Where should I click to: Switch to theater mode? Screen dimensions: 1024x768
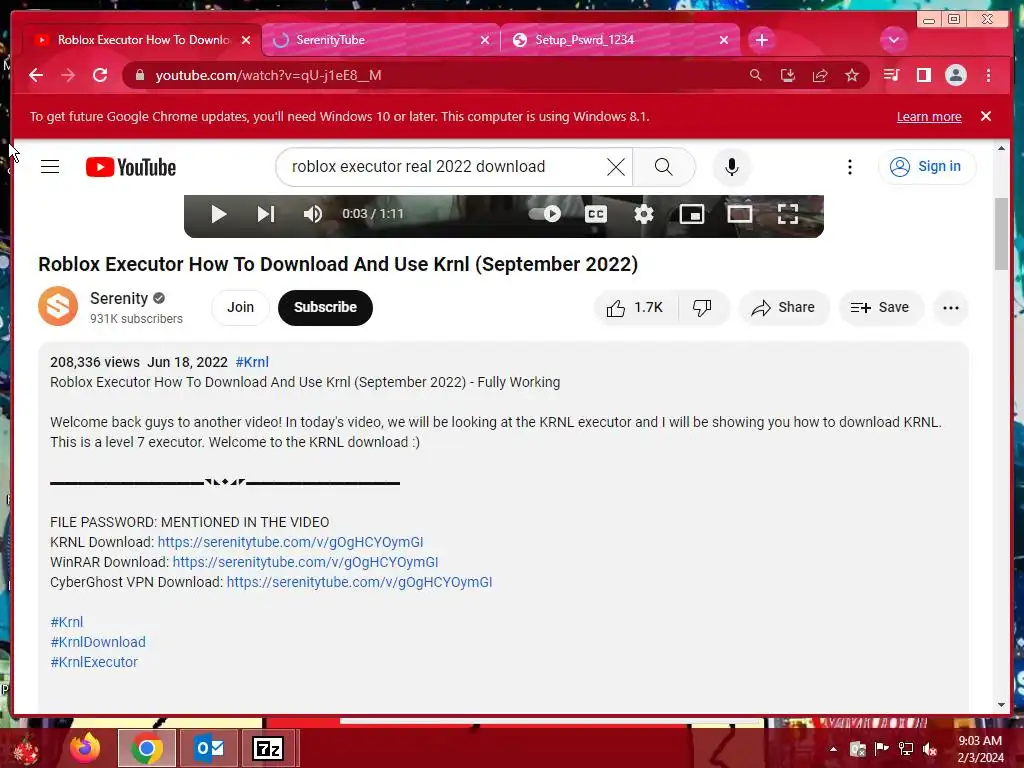point(740,214)
